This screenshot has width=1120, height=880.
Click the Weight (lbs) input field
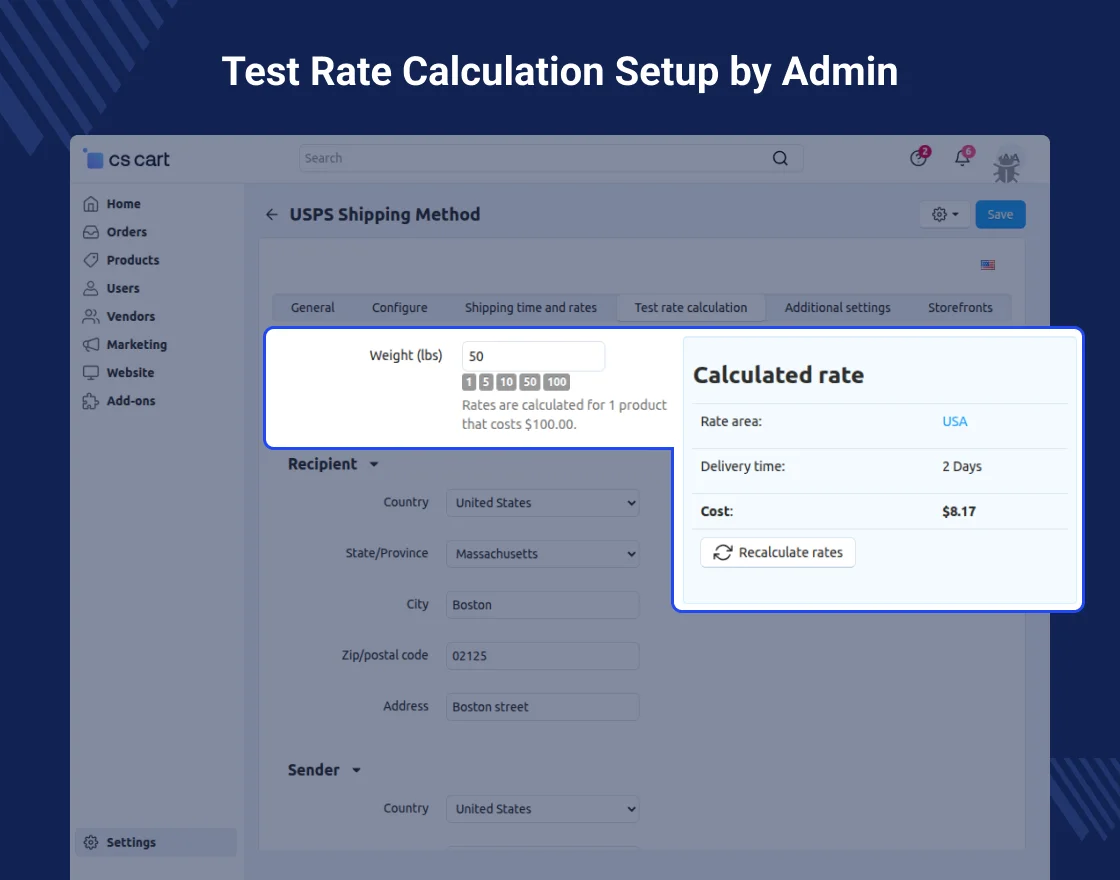click(533, 357)
